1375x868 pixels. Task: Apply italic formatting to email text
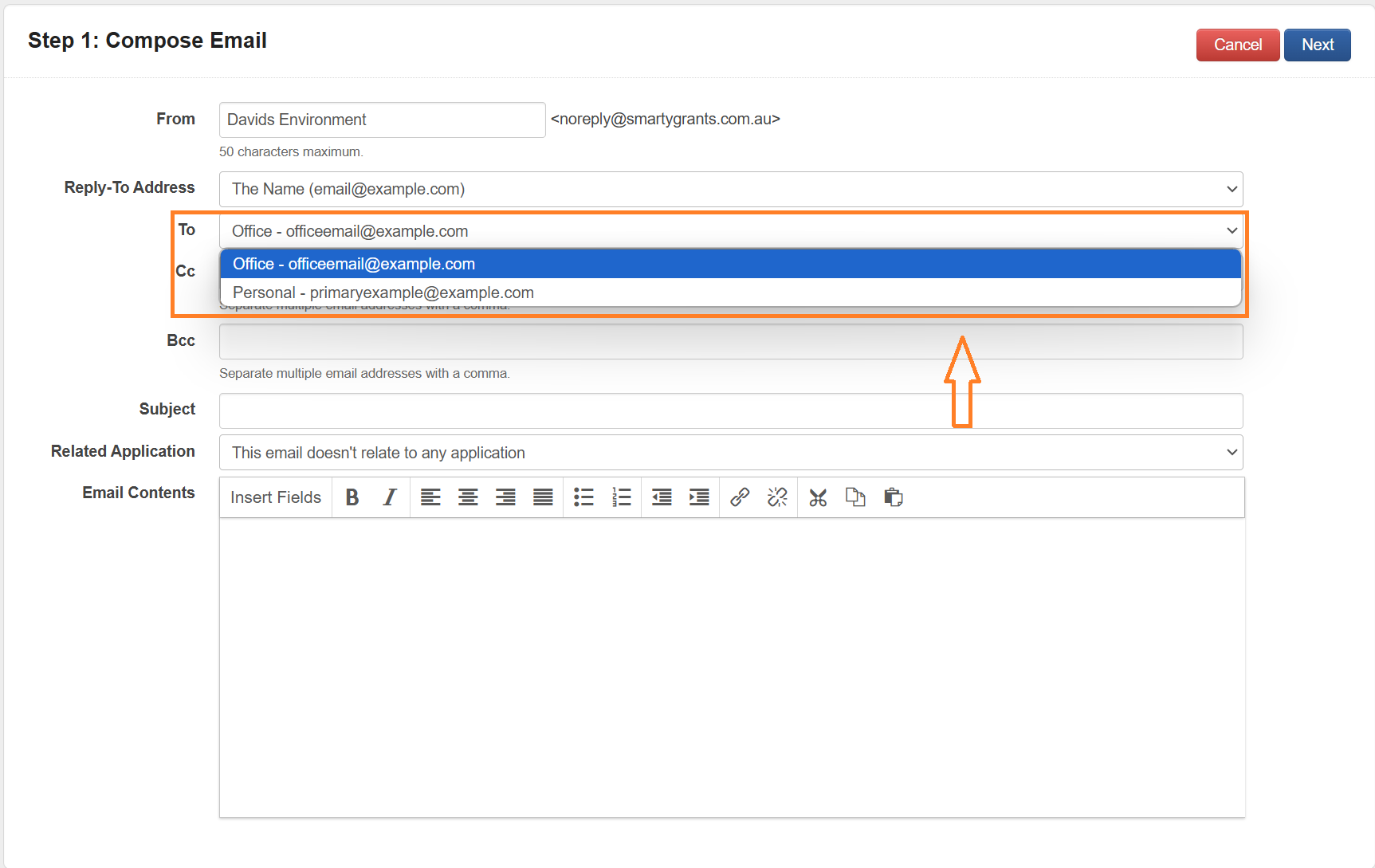pyautogui.click(x=389, y=497)
